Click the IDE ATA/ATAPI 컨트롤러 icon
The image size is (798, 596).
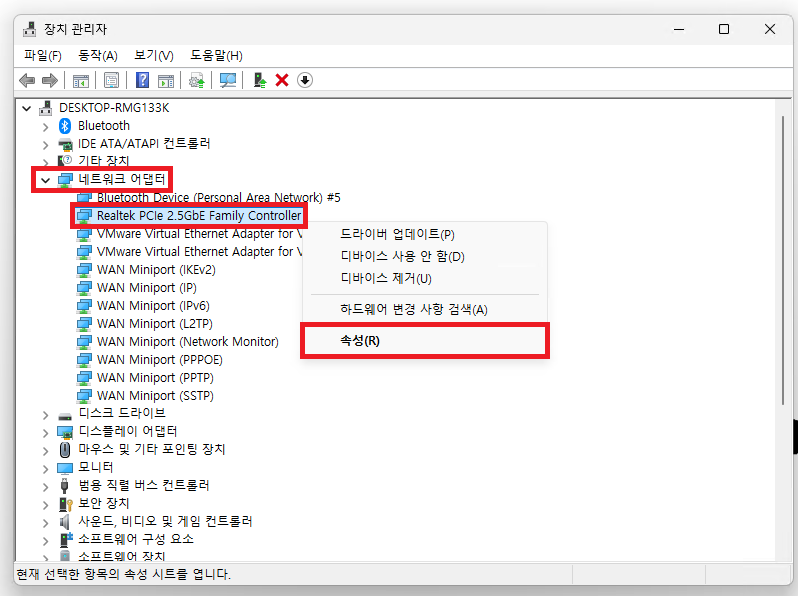pos(65,144)
